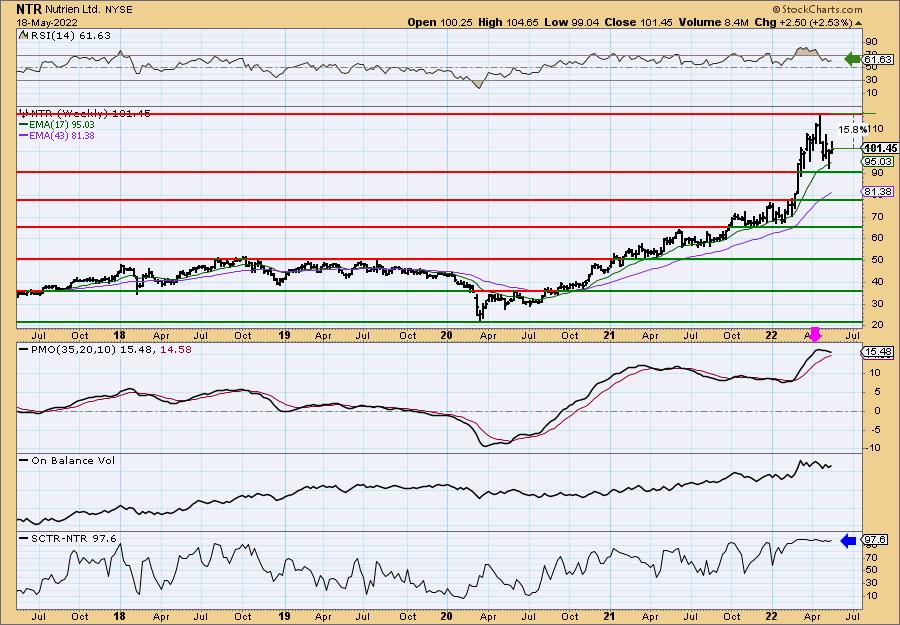Click the 110 level on the price scale
Viewport: 900px width, 625px height.
877,128
